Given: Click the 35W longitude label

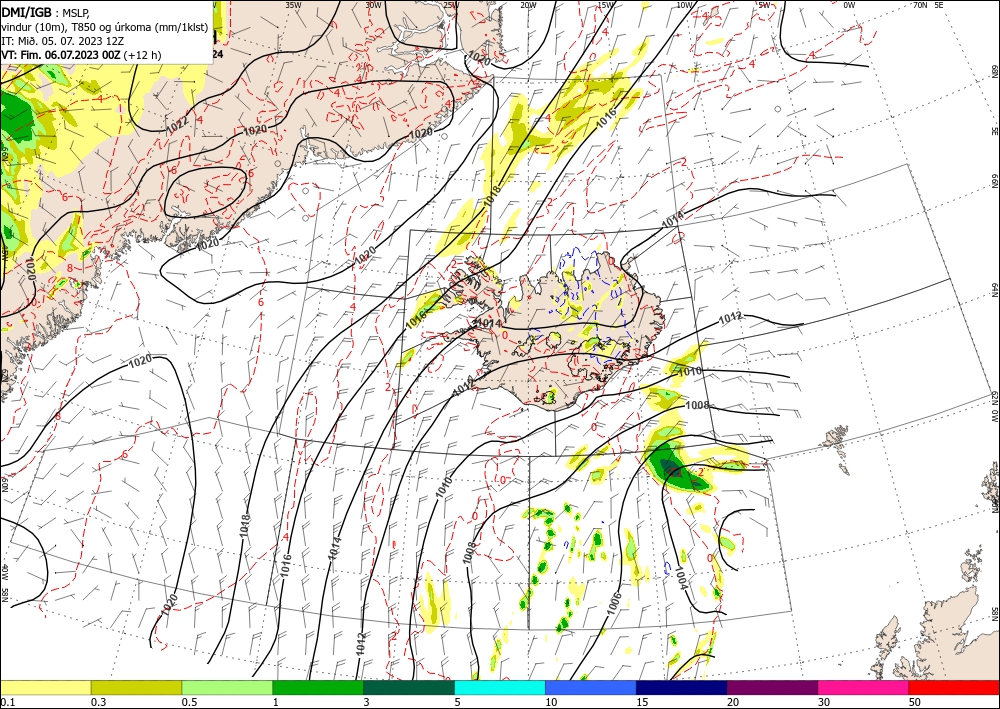Looking at the screenshot, I should click(x=293, y=5).
